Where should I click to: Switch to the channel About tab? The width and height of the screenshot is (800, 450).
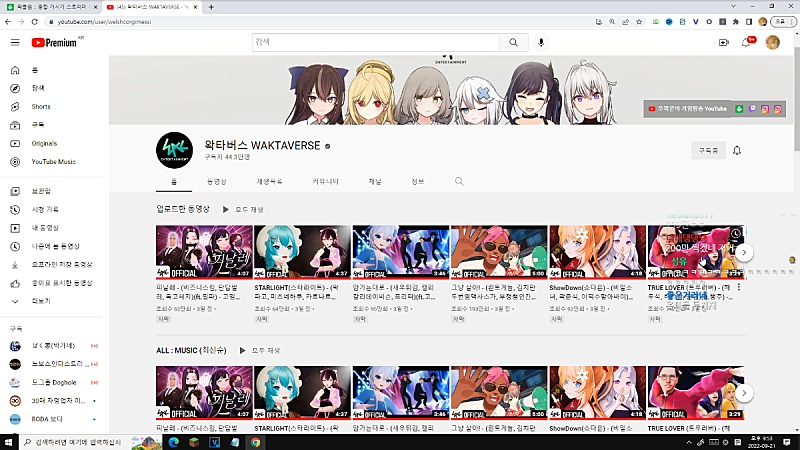(417, 182)
